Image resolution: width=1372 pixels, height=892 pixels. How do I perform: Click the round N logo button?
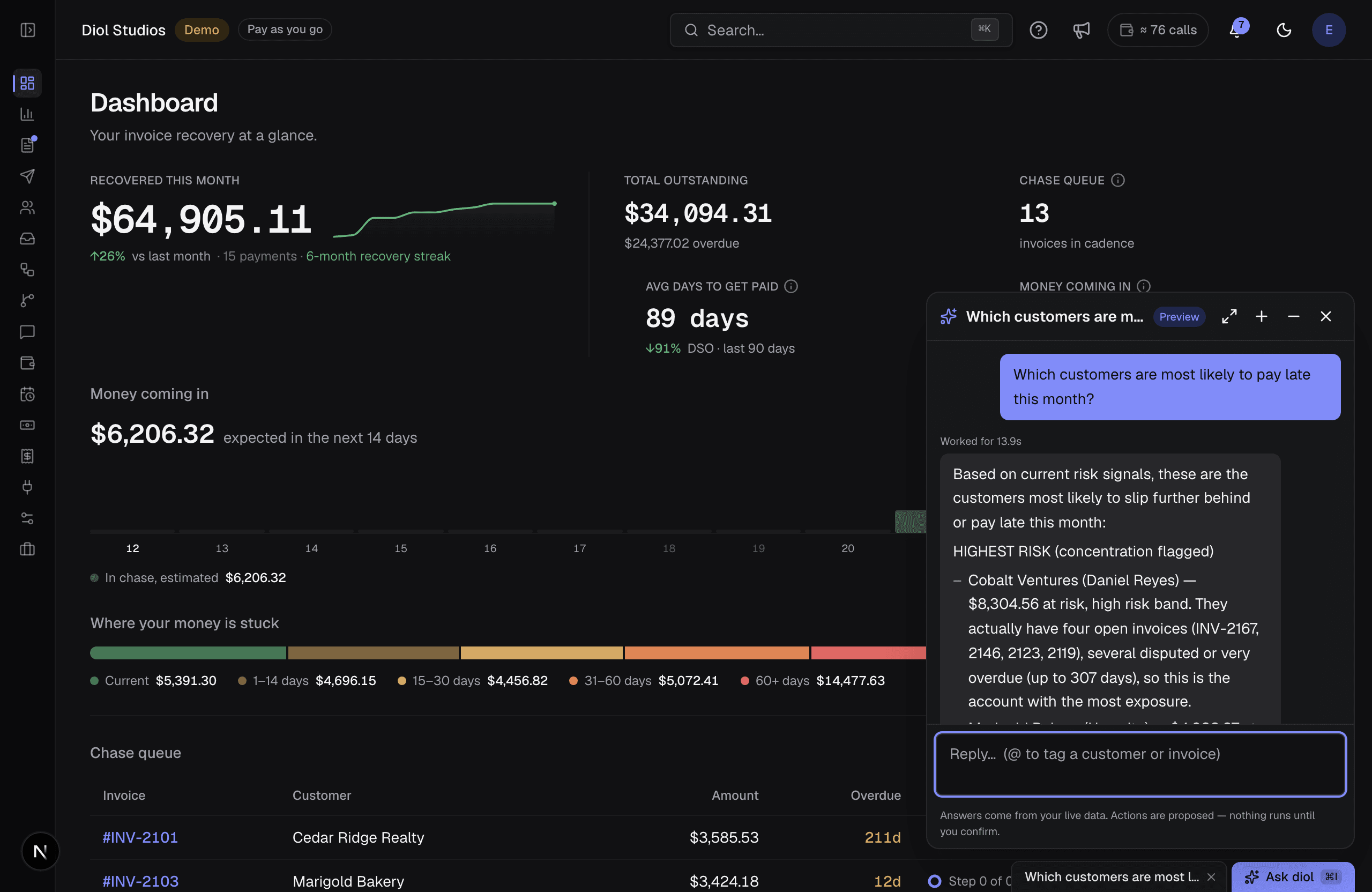(40, 851)
